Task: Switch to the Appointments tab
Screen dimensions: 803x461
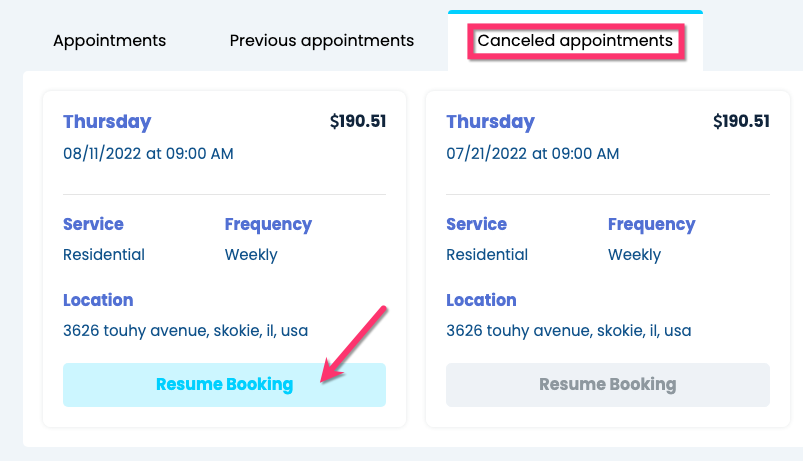Action: tap(110, 41)
